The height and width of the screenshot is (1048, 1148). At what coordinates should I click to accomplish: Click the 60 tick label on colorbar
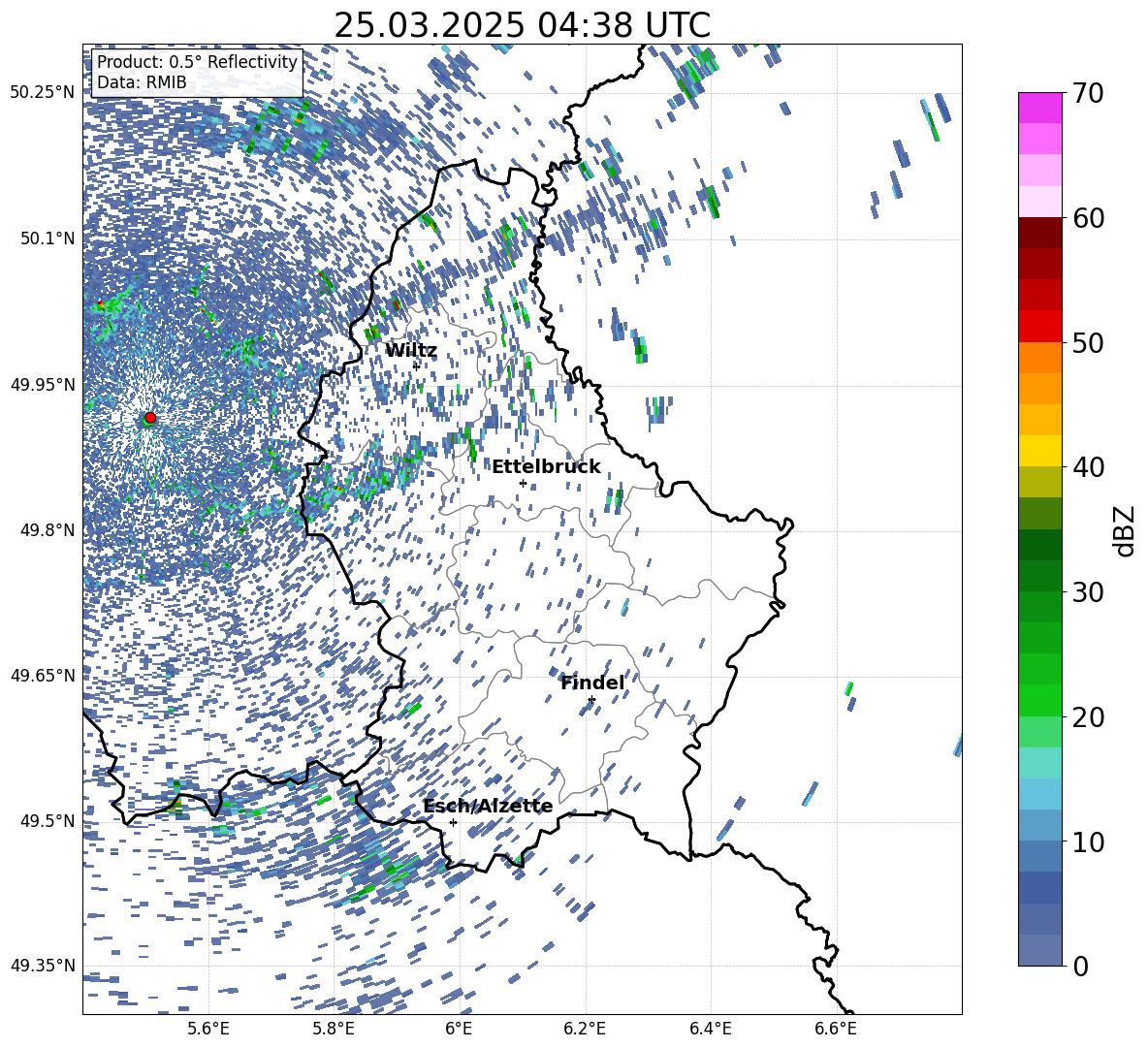click(1088, 218)
